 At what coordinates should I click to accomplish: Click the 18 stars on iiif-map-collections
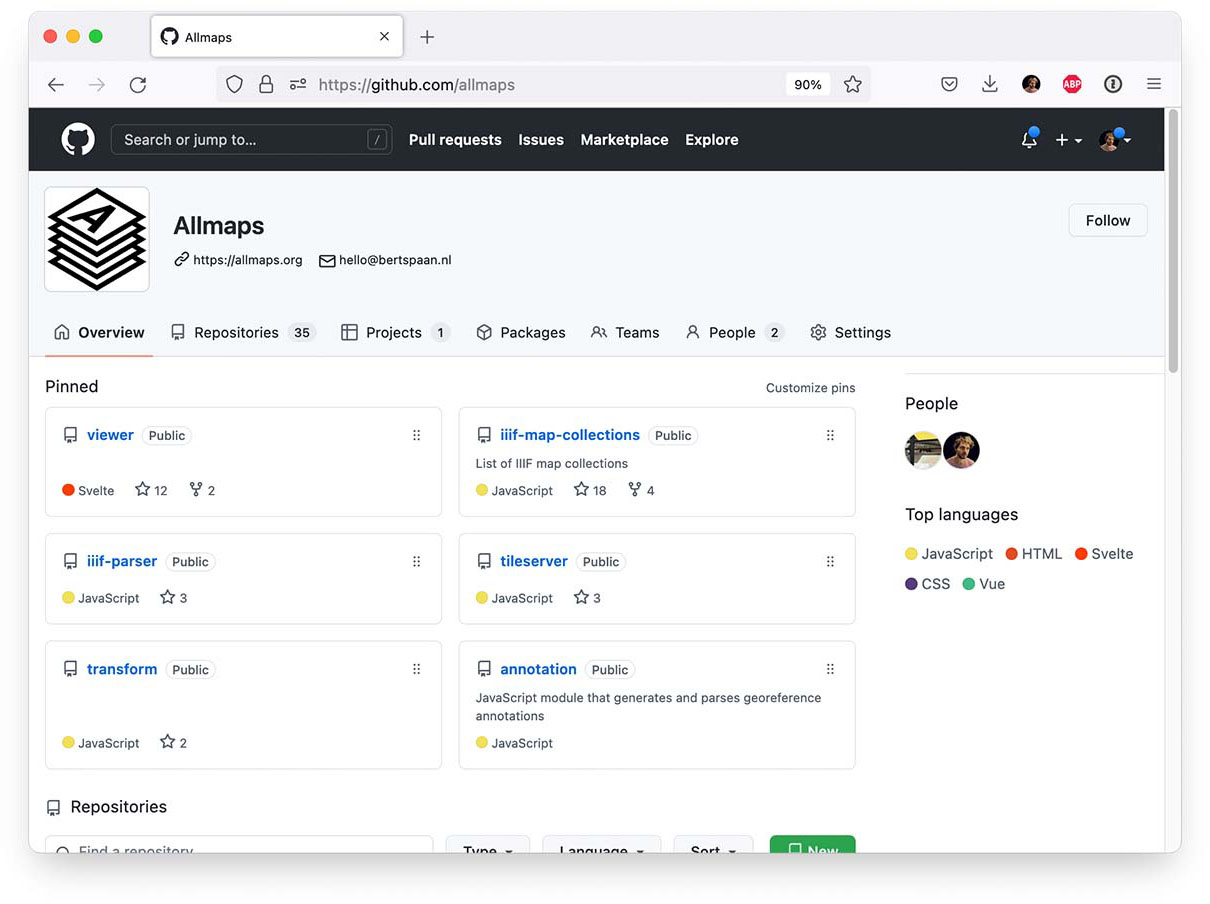click(x=590, y=490)
